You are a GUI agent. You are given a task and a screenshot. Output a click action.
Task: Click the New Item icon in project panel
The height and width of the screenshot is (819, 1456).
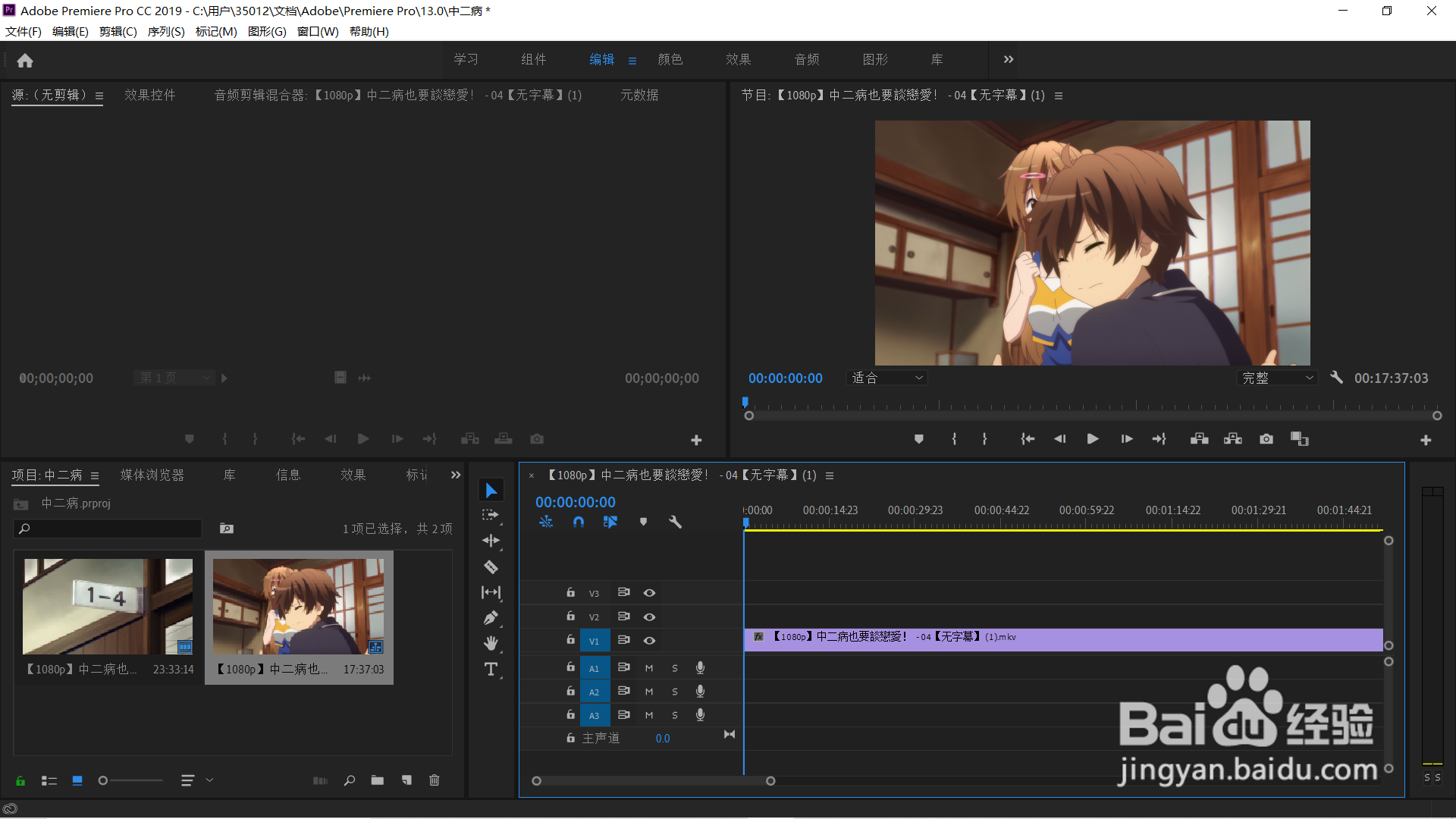[x=406, y=780]
